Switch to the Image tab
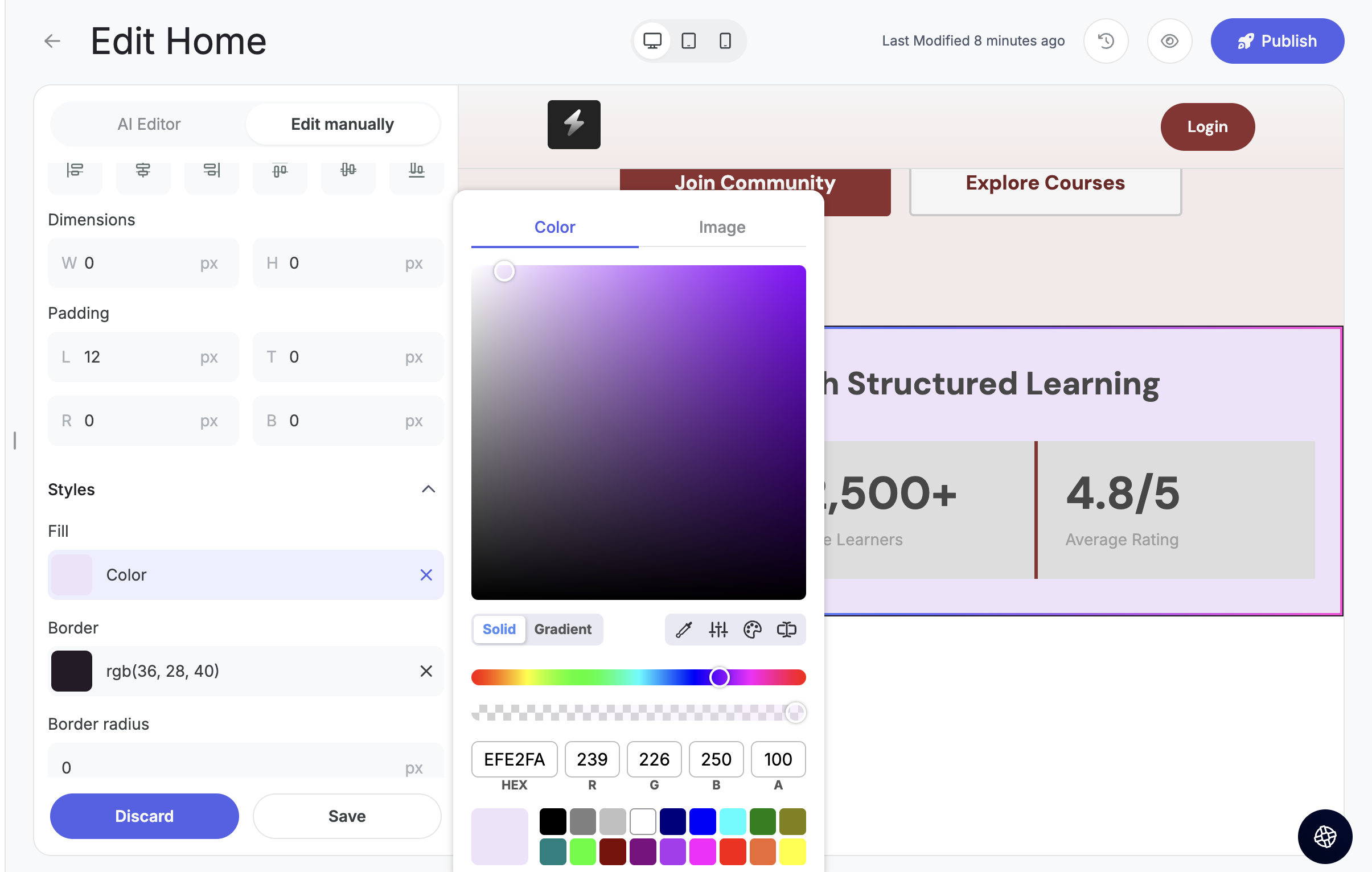1372x872 pixels. point(721,227)
